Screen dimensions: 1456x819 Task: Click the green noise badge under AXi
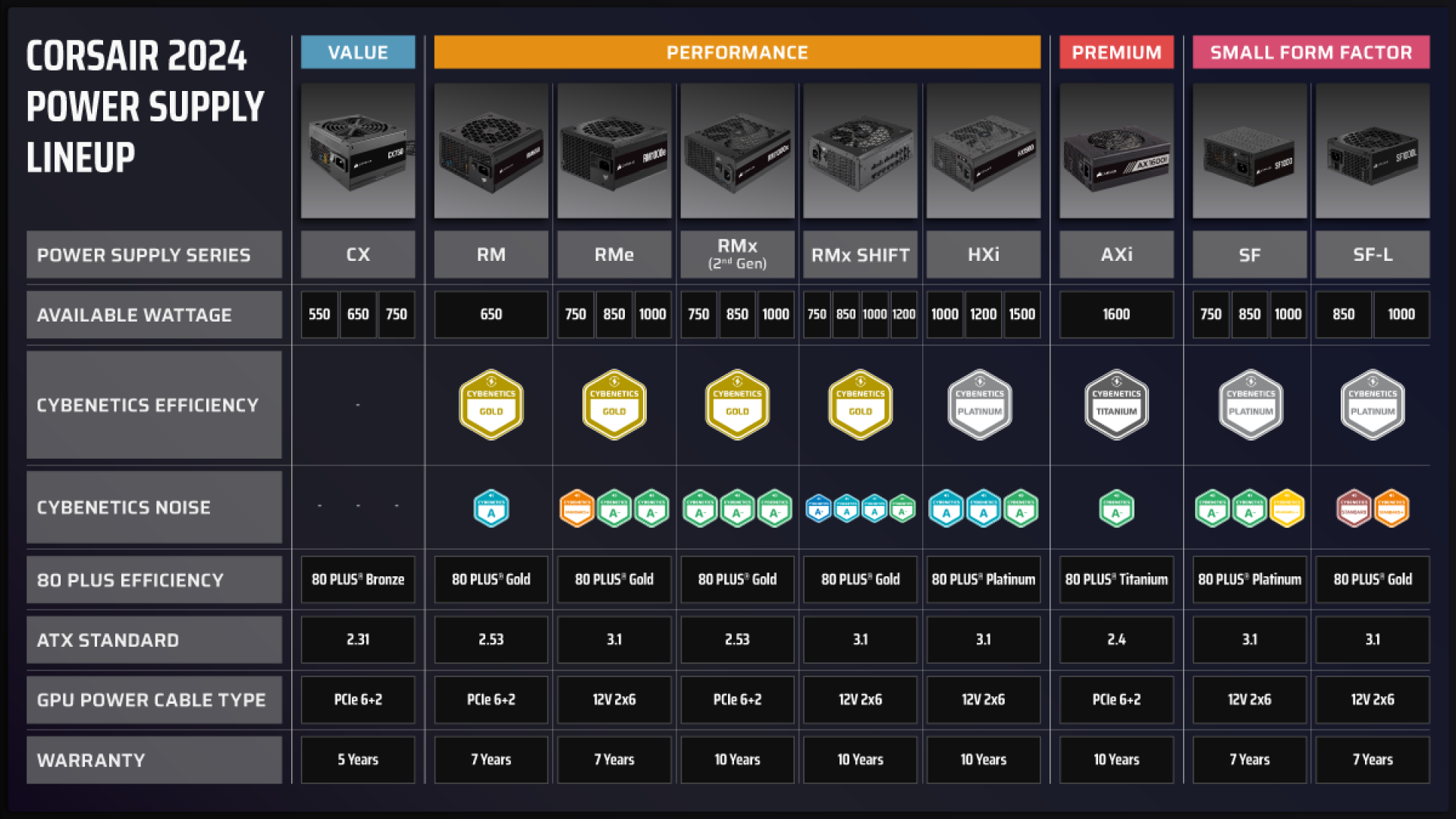1116,508
